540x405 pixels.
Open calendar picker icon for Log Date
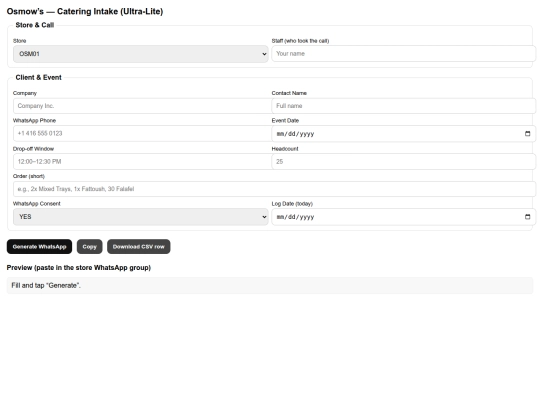(x=527, y=217)
